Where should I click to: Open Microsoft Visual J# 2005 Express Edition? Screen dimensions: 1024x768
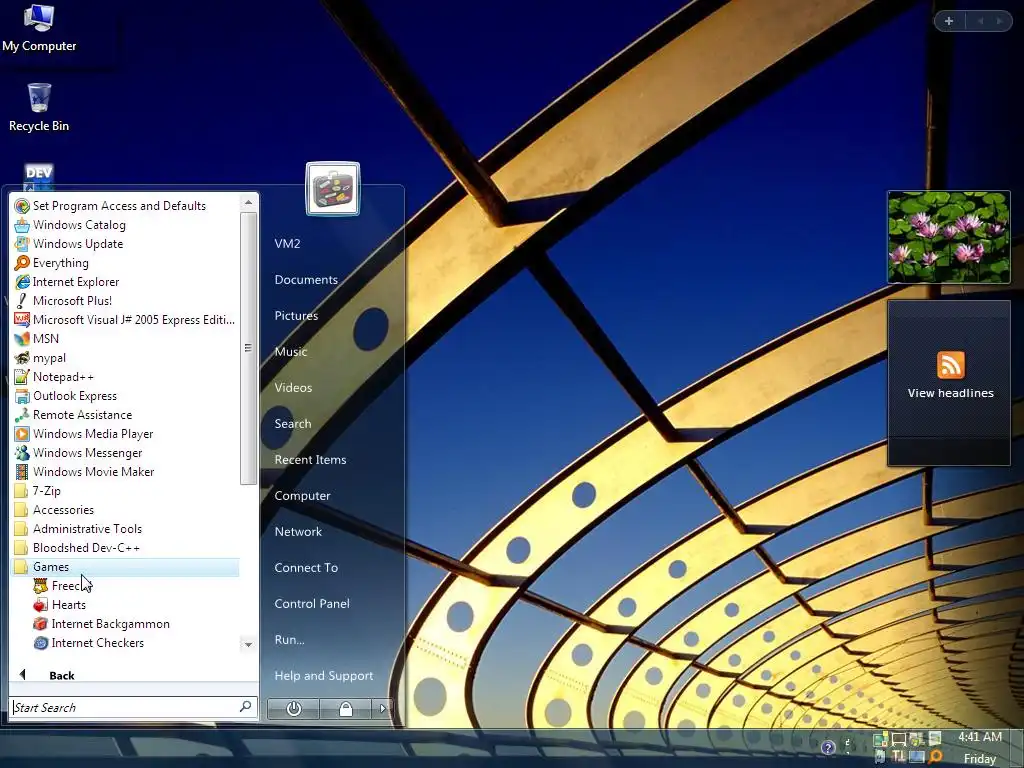coord(125,319)
